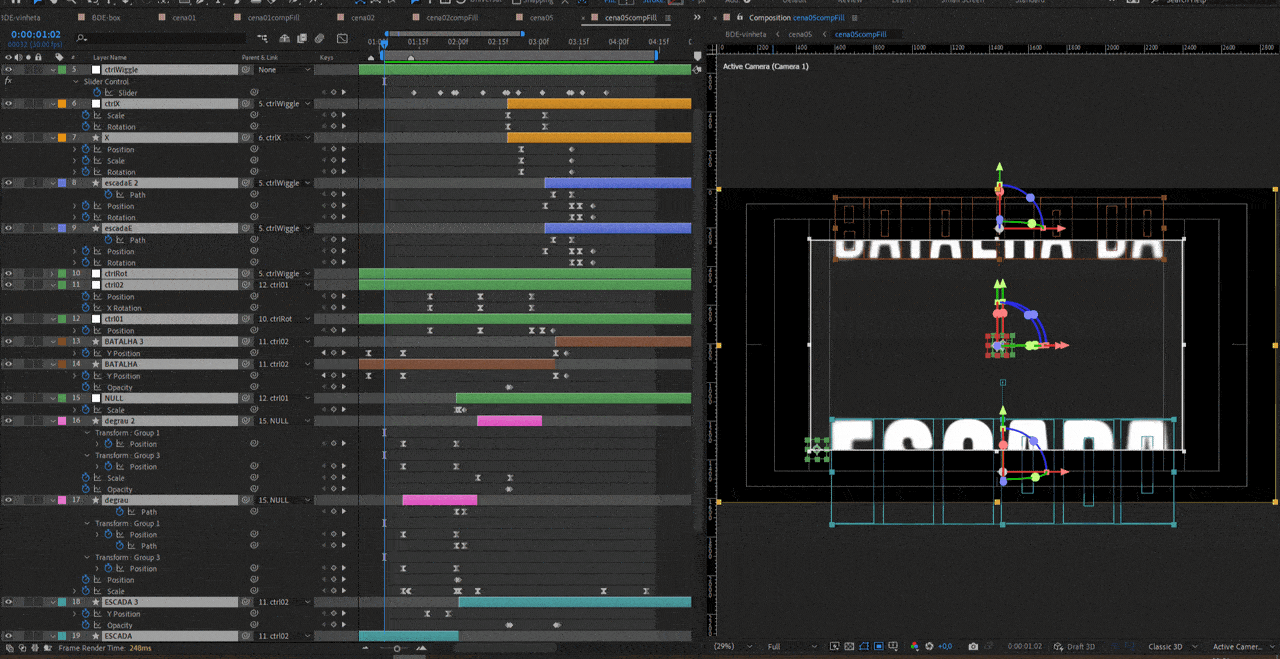Add keyframe diamond on the Slider row
Viewport: 1280px width, 659px height.
click(x=334, y=93)
